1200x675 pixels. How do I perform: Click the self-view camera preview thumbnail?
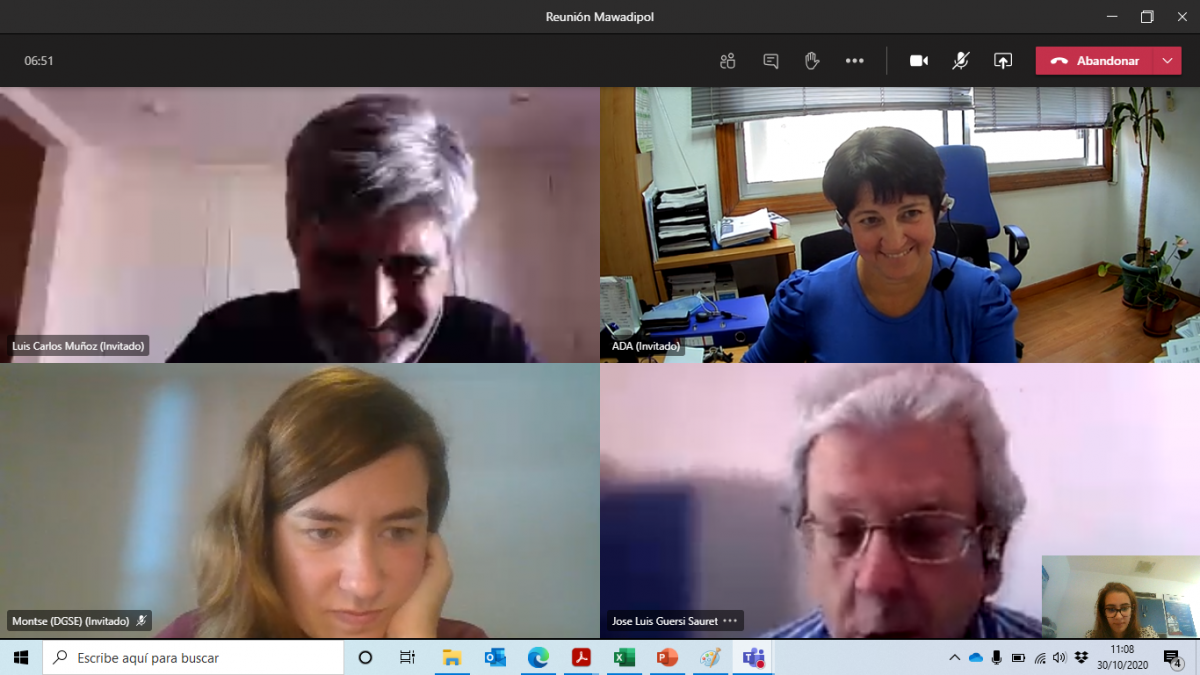point(1120,597)
